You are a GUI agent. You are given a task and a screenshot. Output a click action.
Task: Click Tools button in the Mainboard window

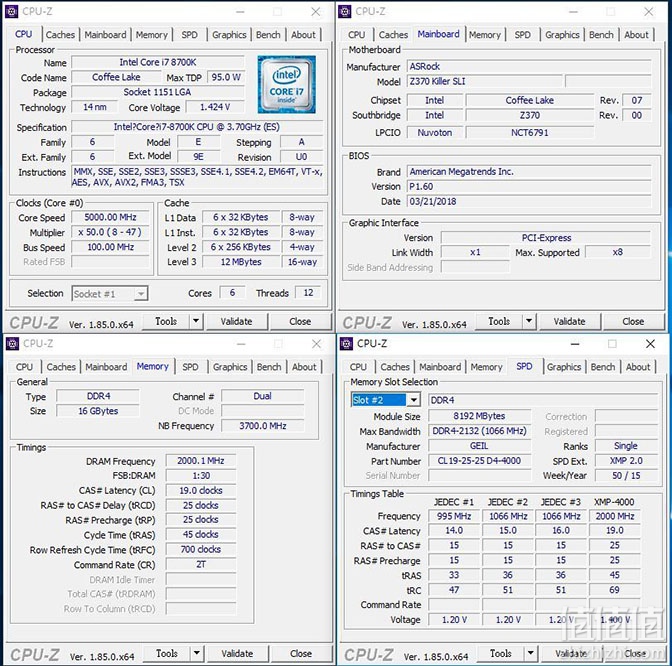click(x=499, y=321)
